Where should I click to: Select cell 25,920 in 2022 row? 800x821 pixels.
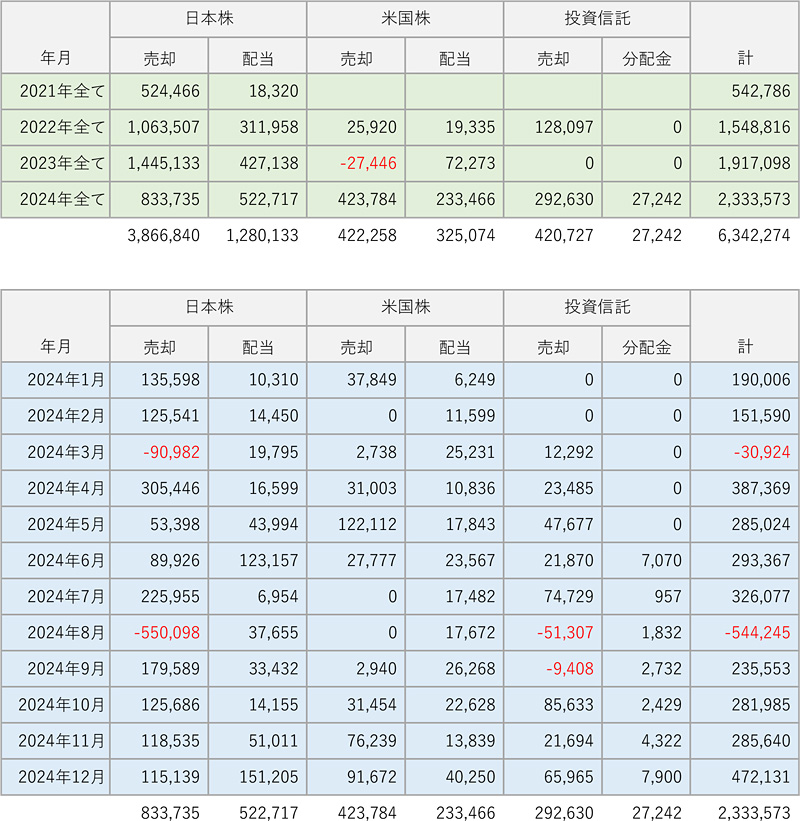[372, 127]
